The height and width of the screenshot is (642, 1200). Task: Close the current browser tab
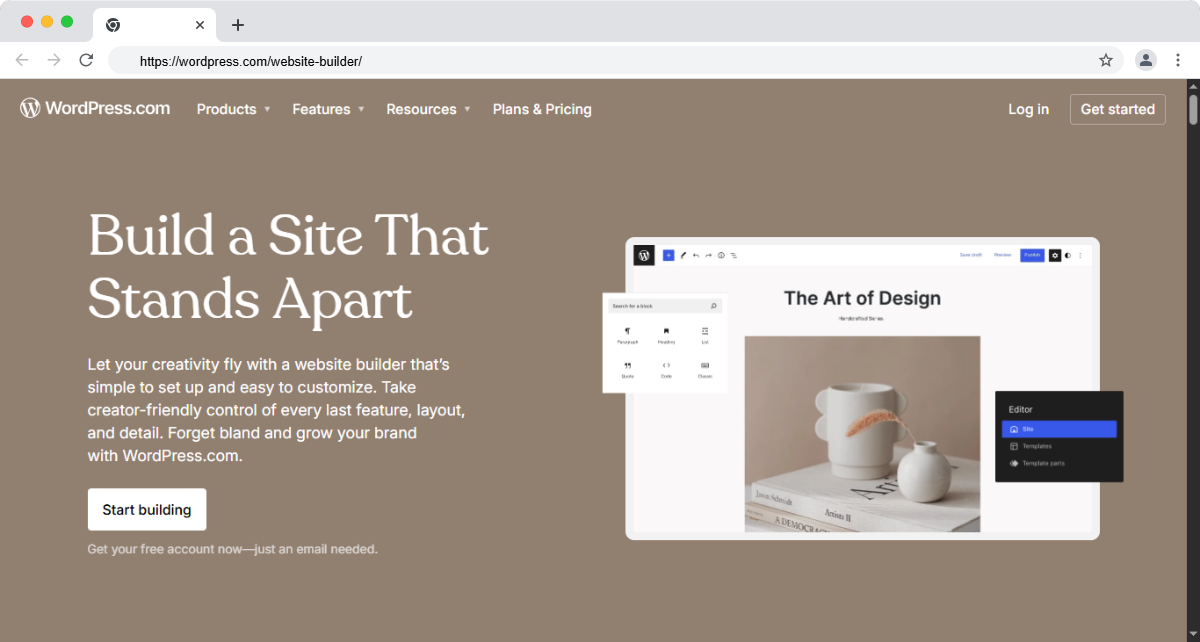(200, 25)
